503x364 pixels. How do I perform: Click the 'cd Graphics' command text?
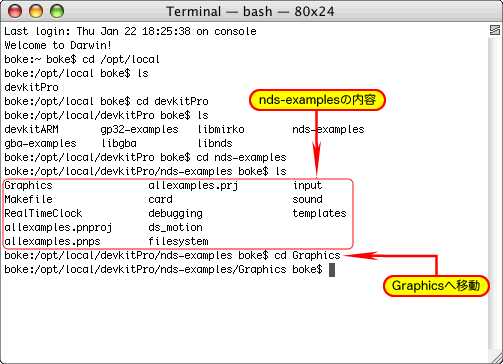click(307, 255)
